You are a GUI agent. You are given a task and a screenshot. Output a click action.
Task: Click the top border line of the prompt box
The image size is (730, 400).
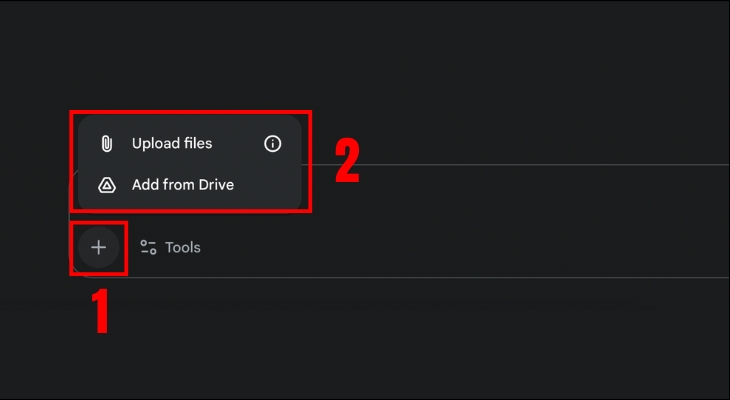[520, 164]
